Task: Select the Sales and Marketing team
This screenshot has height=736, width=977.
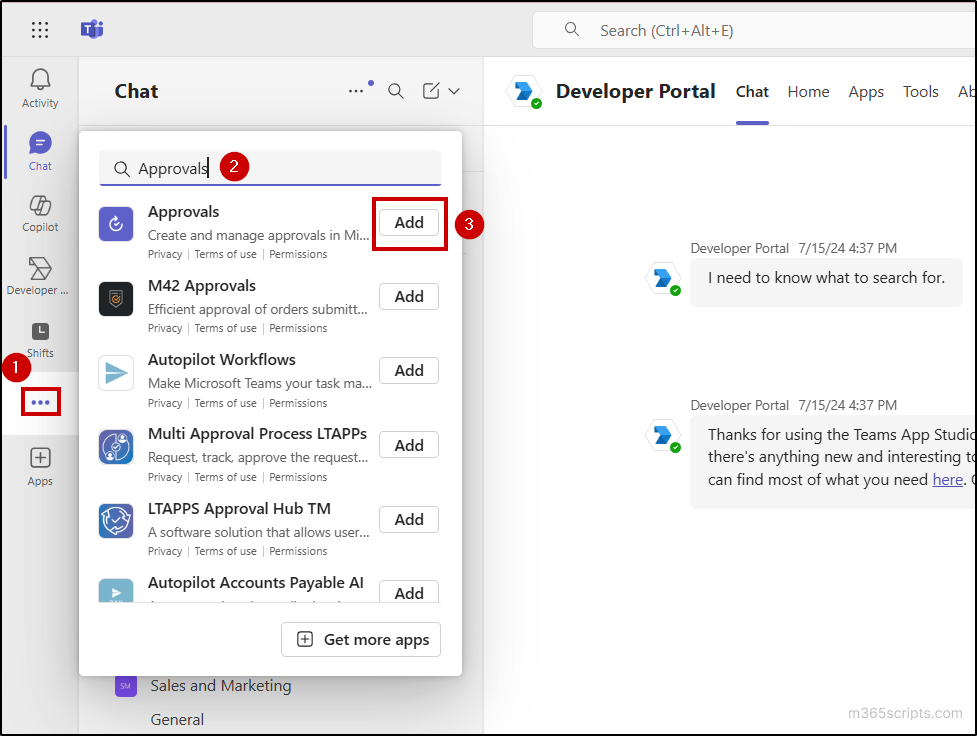Action: coord(220,686)
